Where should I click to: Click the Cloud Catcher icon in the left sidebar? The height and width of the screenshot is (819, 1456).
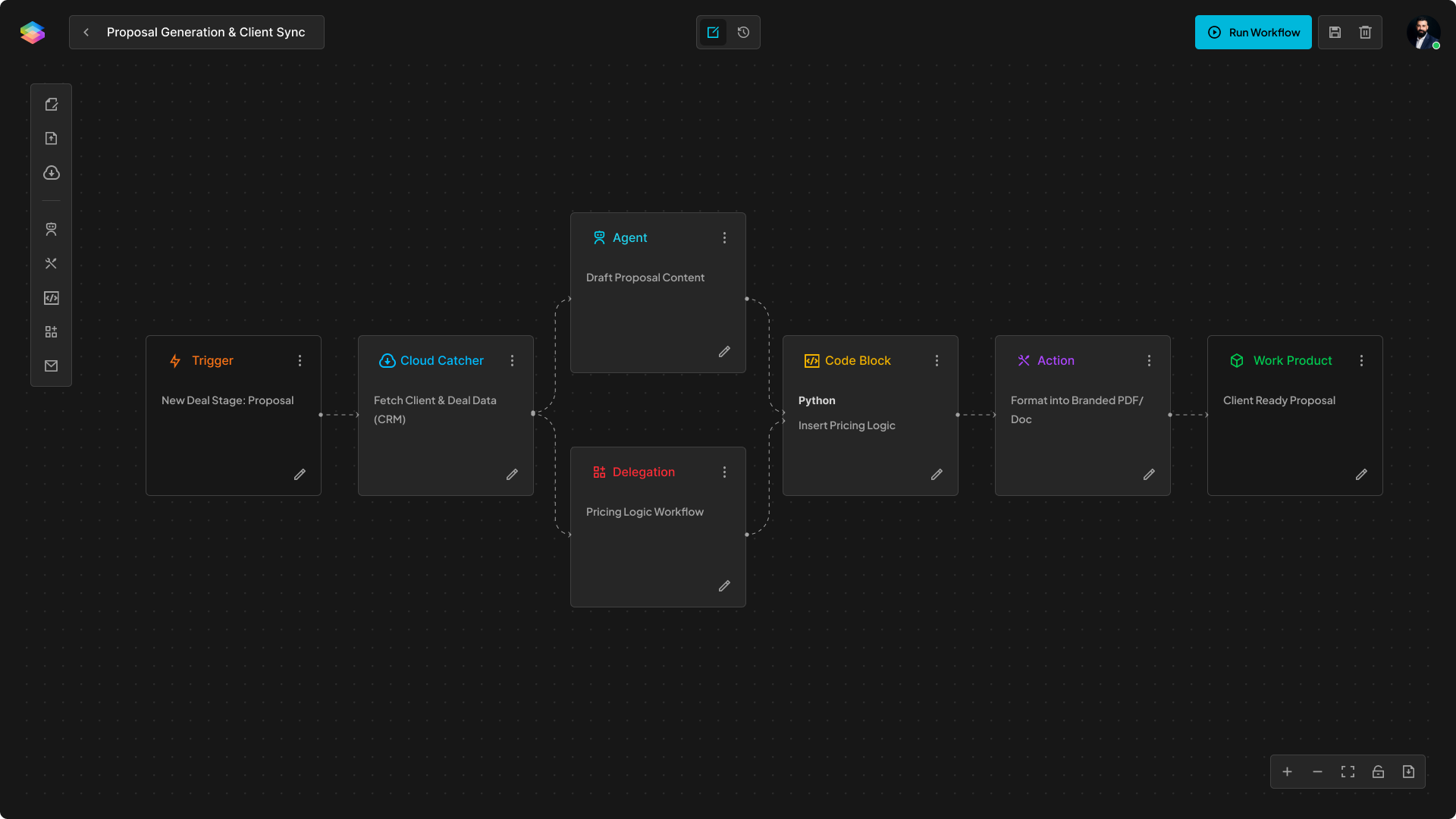pos(51,173)
